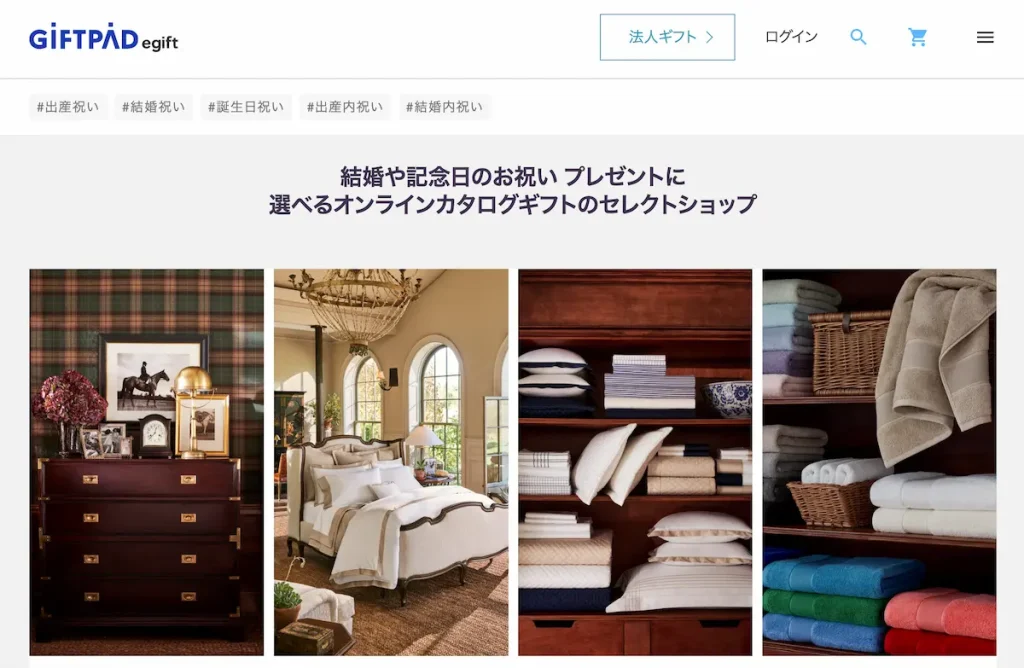
Task: Open the bedroom with chandelier photo
Action: tap(391, 462)
